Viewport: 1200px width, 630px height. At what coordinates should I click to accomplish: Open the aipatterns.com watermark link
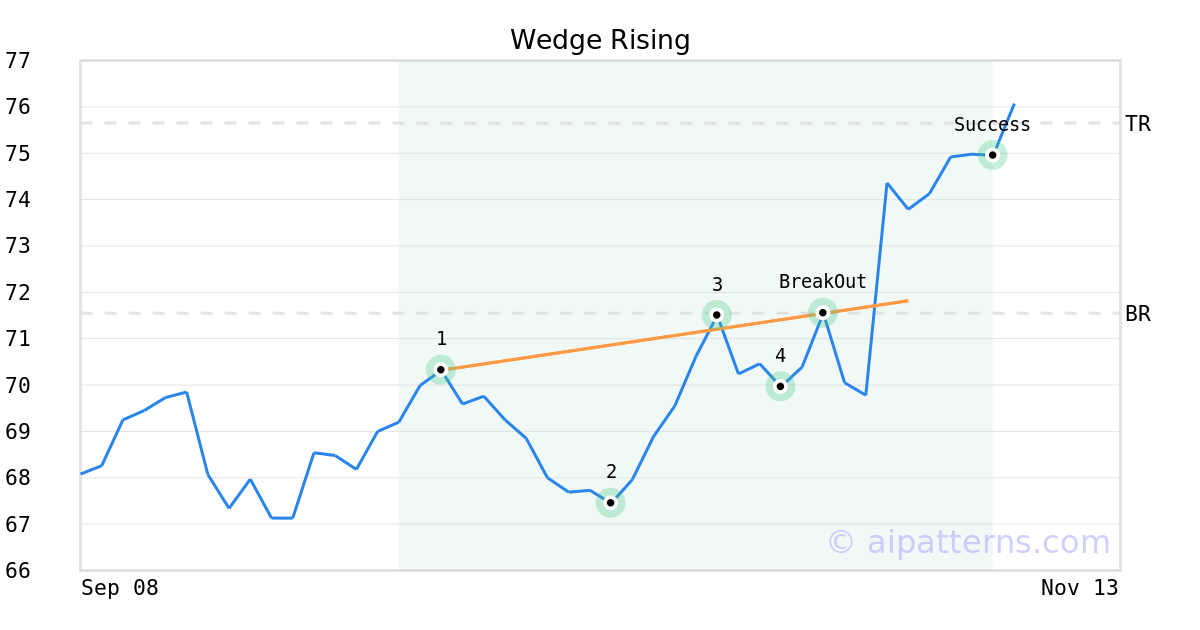tap(968, 542)
